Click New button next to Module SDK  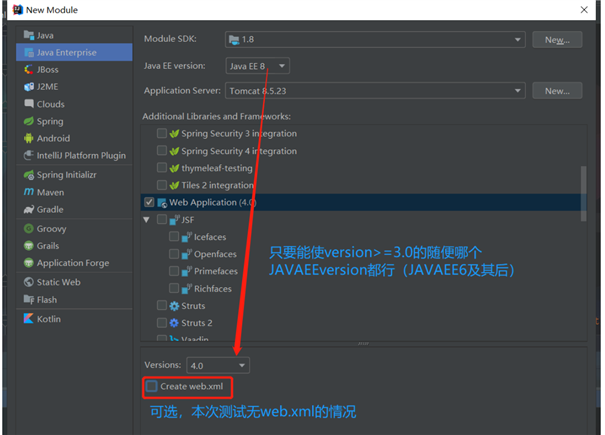557,40
